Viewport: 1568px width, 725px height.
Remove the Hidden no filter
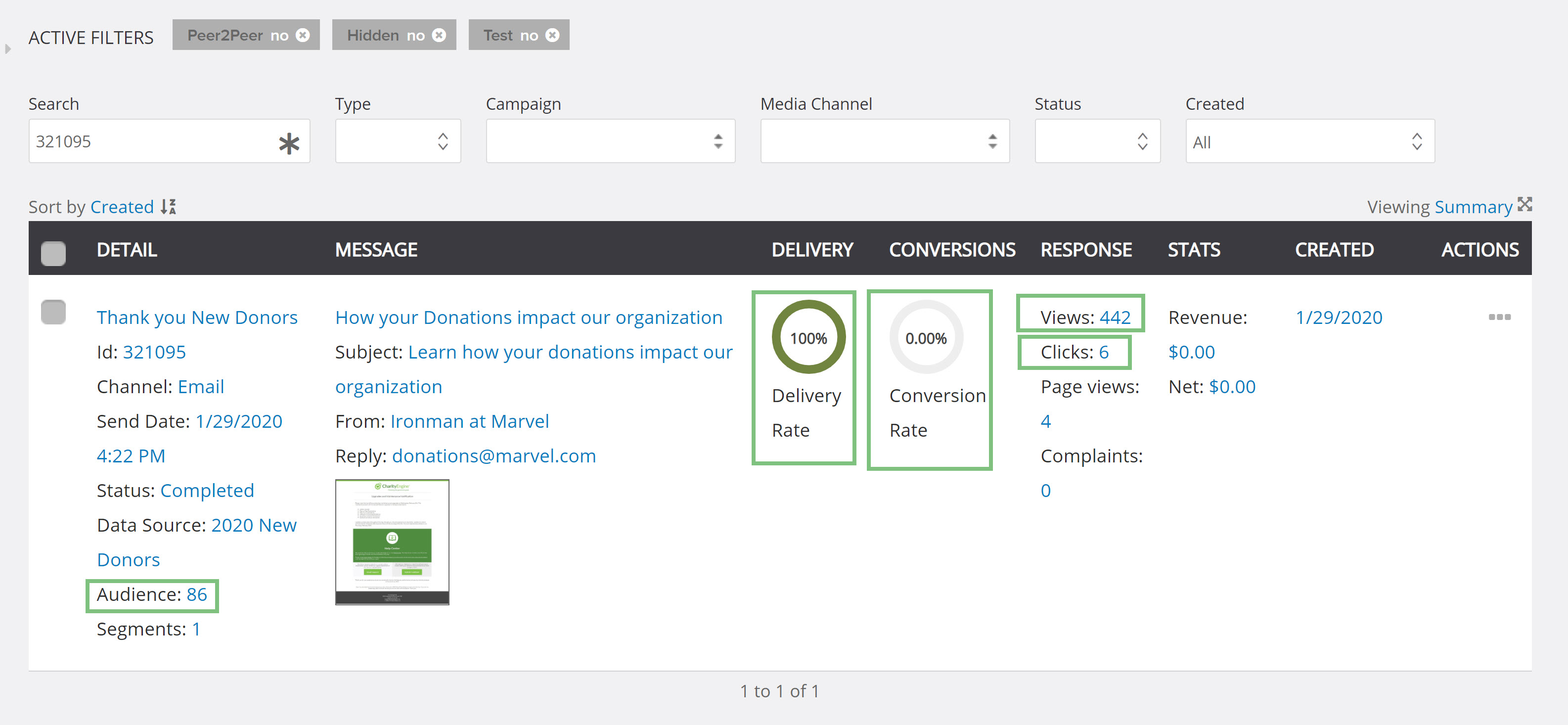[x=439, y=35]
